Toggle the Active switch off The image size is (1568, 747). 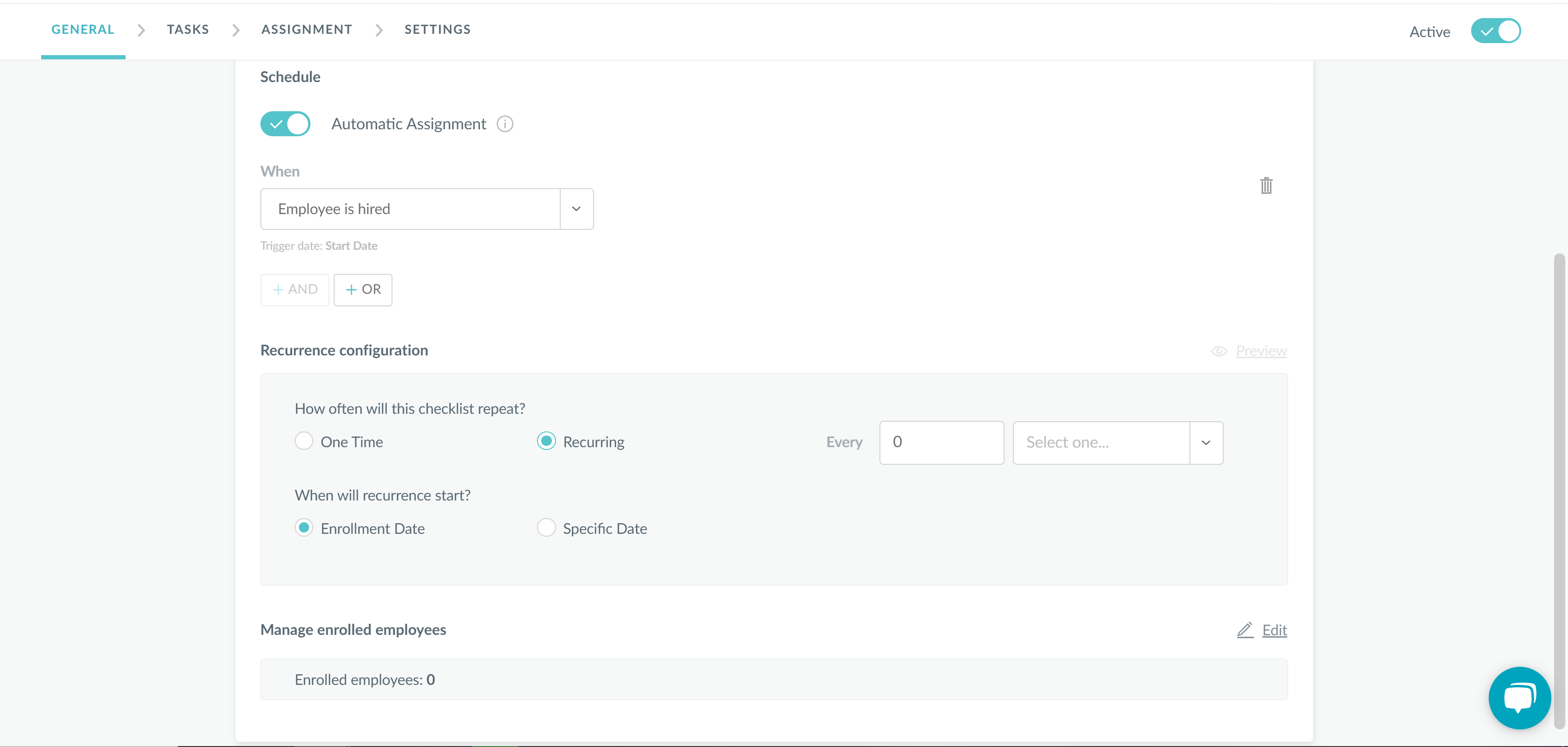(1496, 31)
